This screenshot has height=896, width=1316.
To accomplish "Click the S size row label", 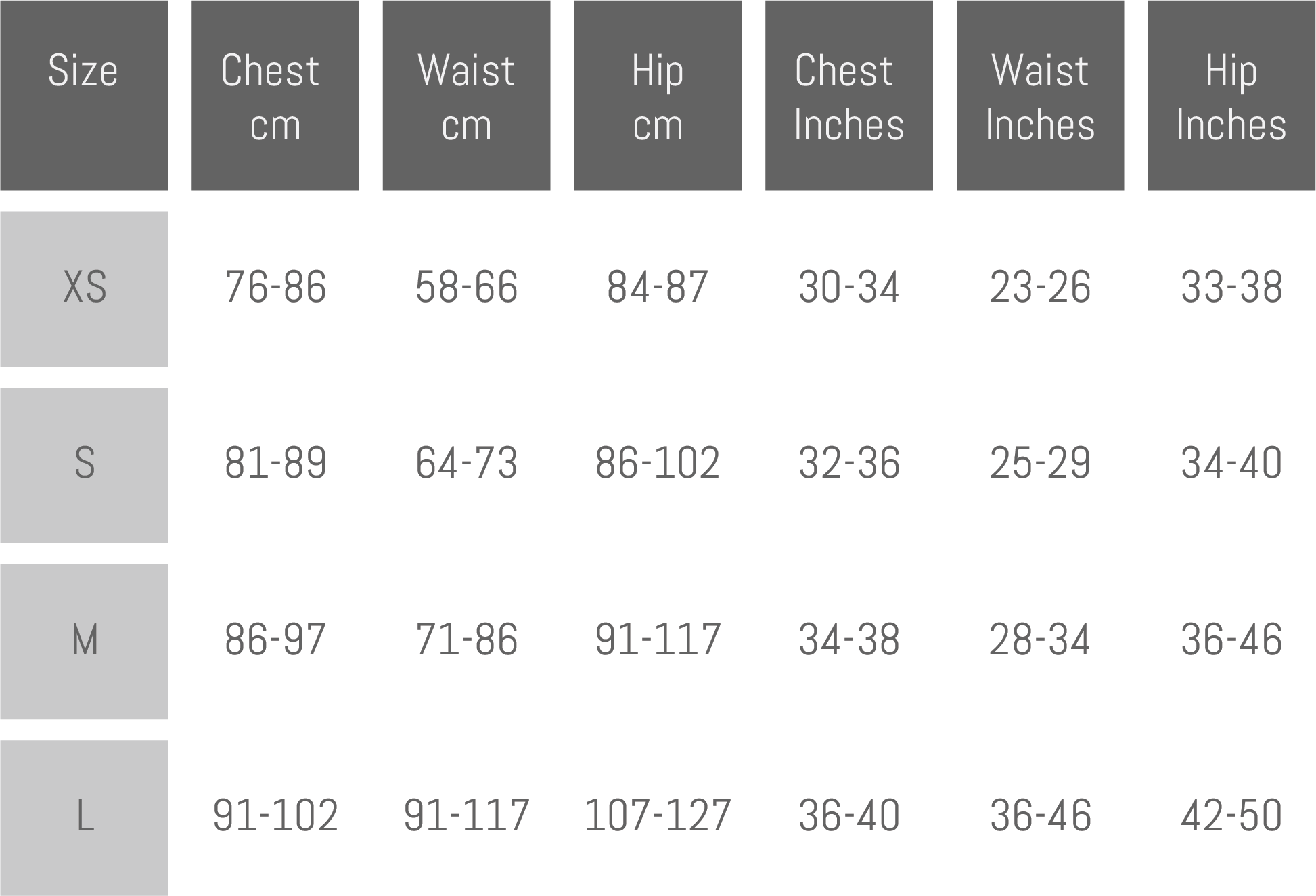I will pos(84,465).
